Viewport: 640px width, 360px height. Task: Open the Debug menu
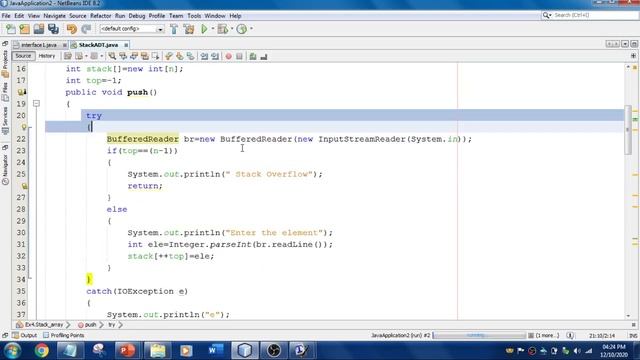pyautogui.click(x=137, y=16)
